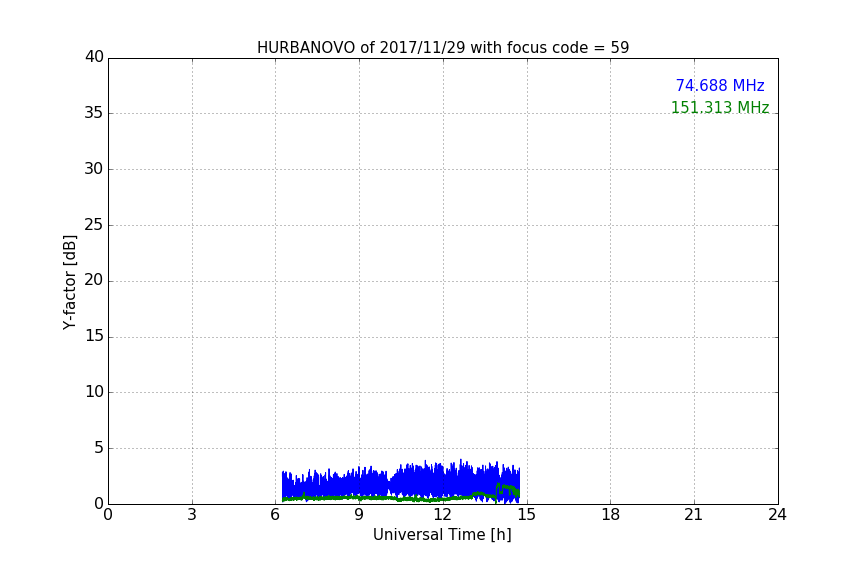Click the y-axis tick label '5'
The height and width of the screenshot is (576, 864).
tap(99, 448)
